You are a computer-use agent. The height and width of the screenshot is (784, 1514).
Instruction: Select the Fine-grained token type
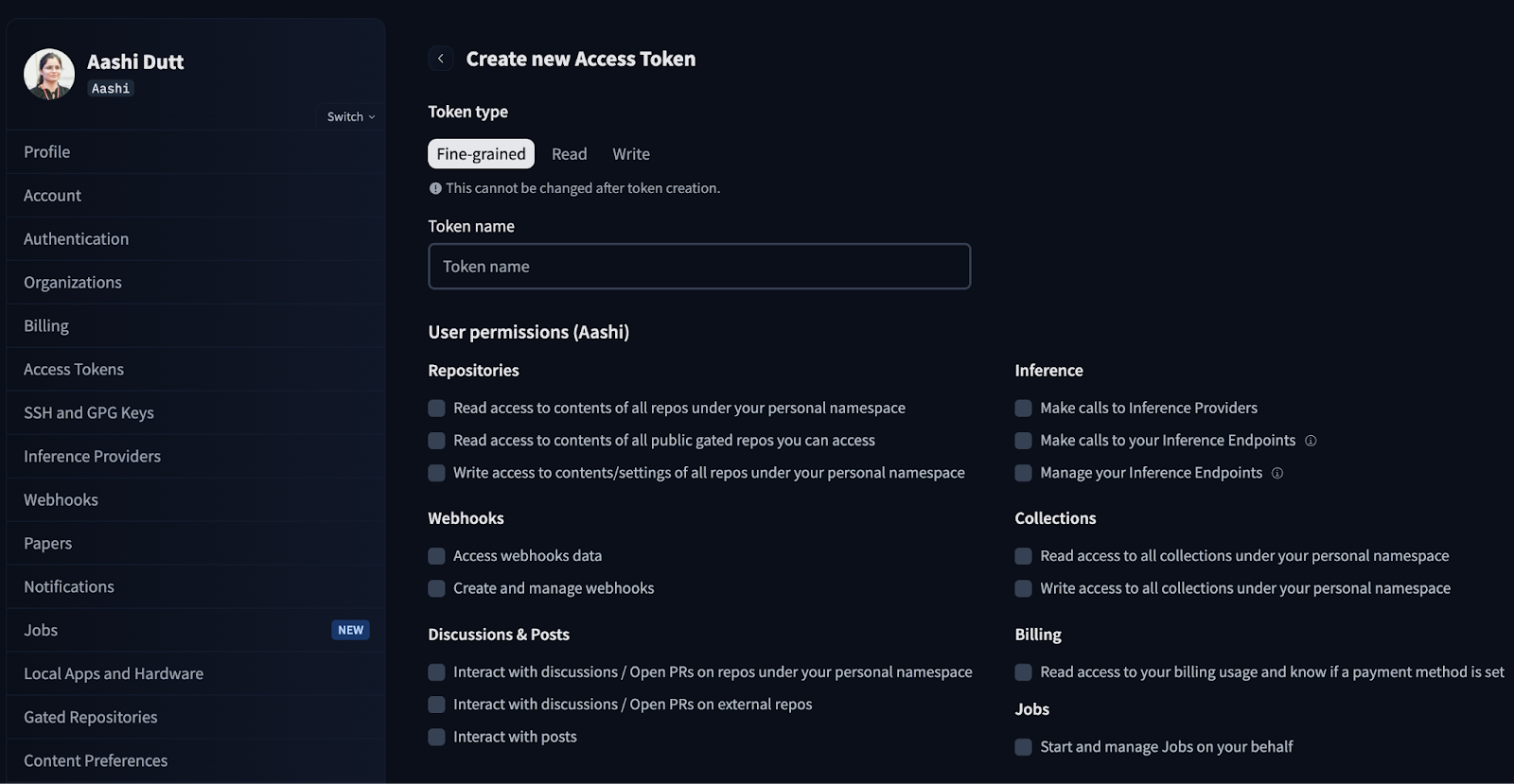pyautogui.click(x=481, y=153)
